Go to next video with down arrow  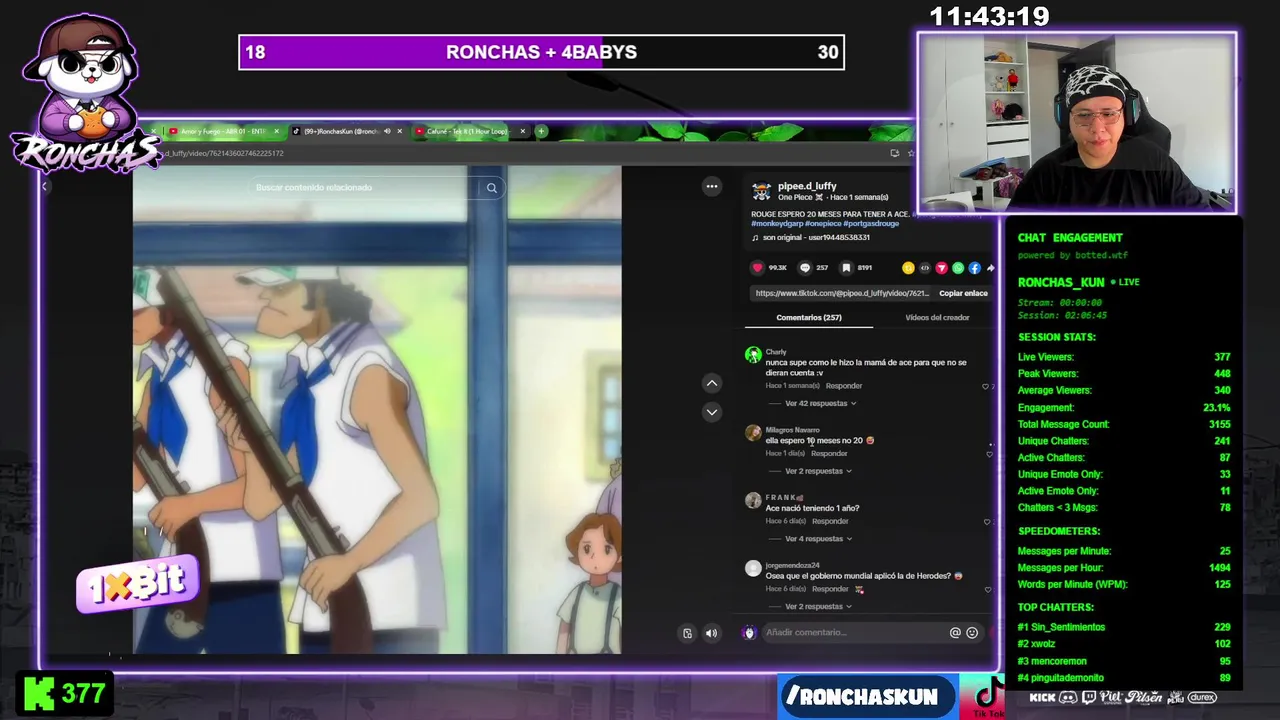(x=712, y=411)
